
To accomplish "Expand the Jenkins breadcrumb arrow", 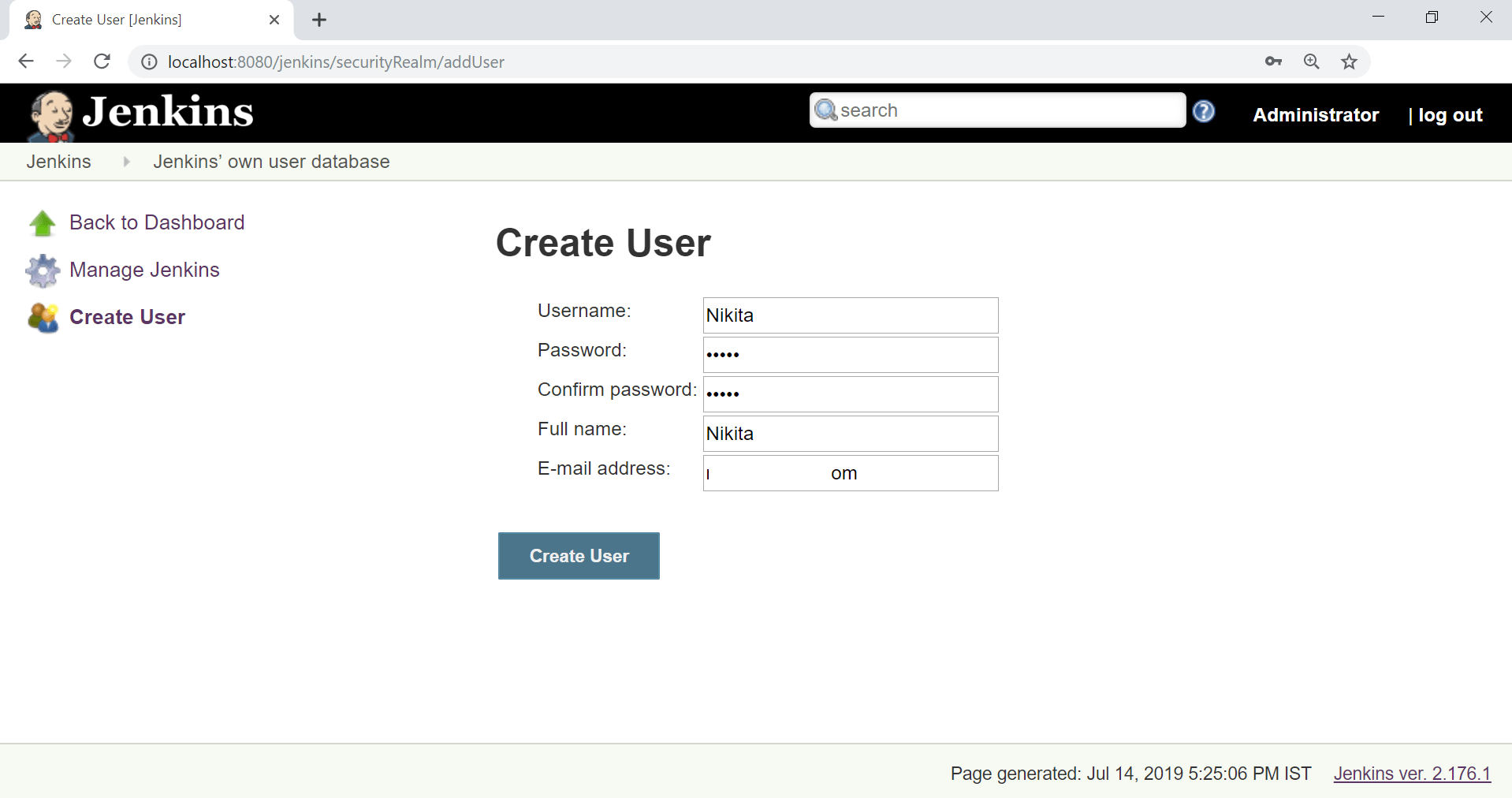I will [x=126, y=162].
